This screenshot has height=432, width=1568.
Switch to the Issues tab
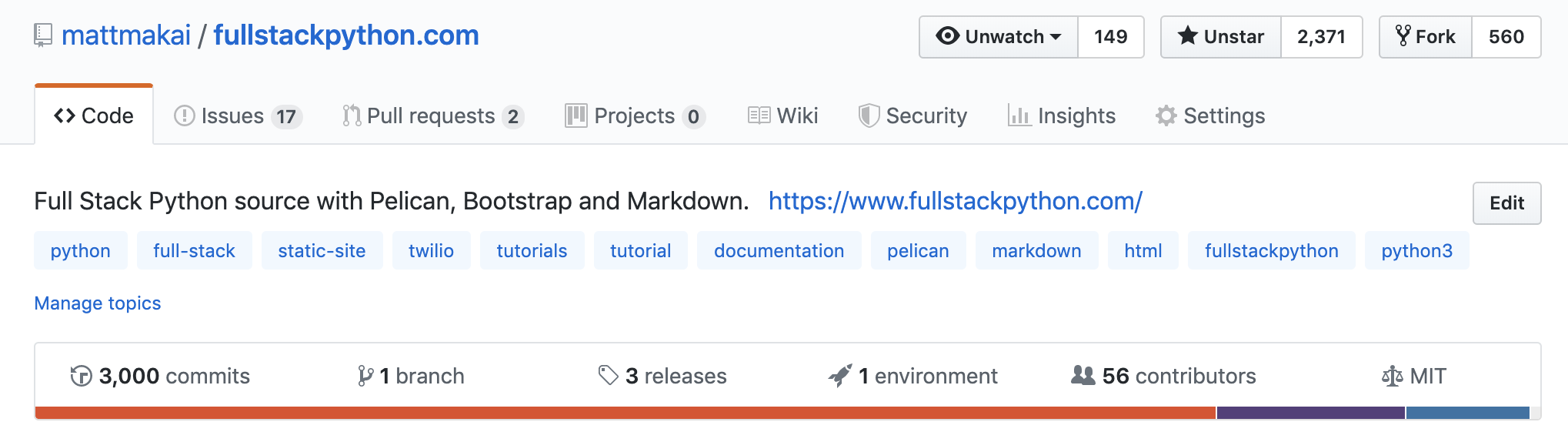(x=238, y=116)
